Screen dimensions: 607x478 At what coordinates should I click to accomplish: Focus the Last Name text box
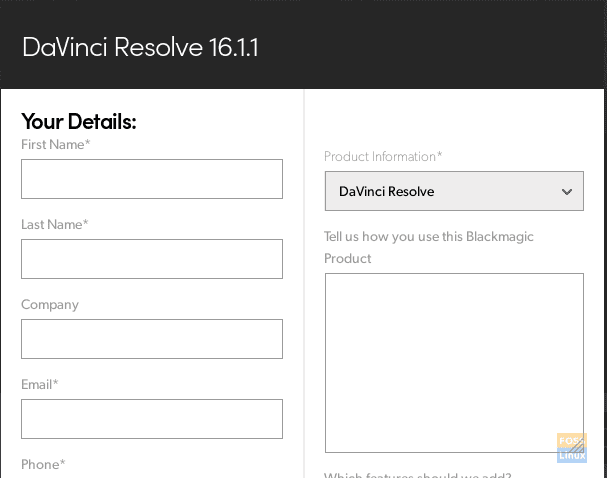[151, 259]
